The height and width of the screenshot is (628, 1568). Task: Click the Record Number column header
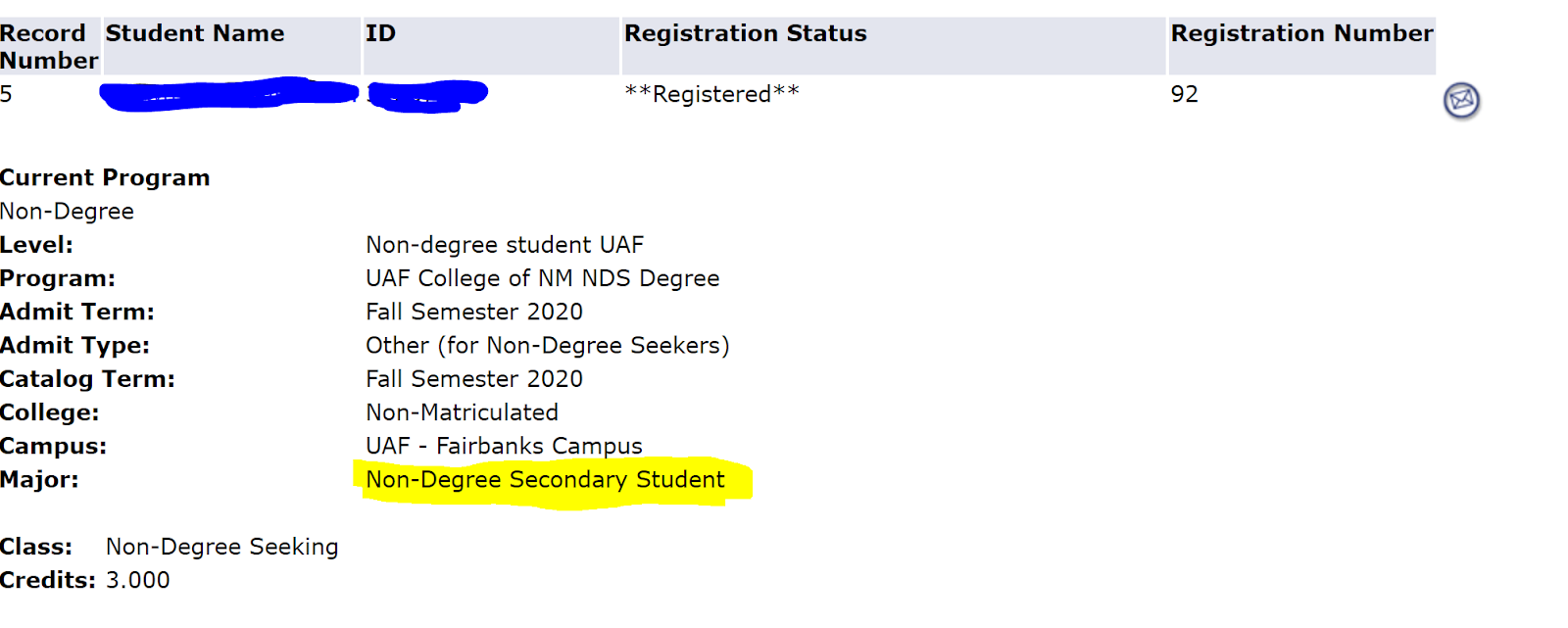coord(47,46)
